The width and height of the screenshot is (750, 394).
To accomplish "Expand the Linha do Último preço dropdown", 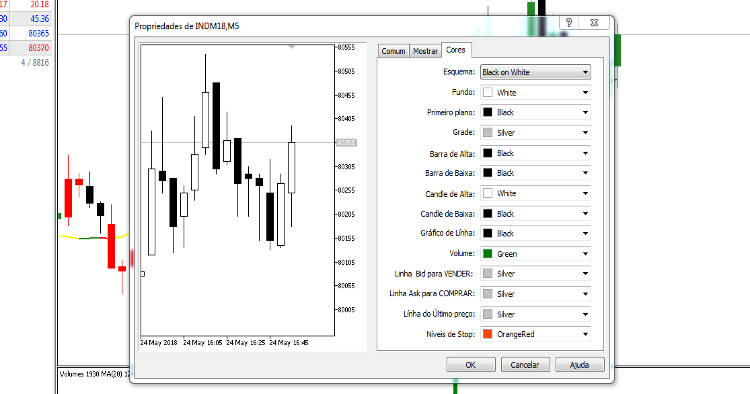I will tap(535, 314).
